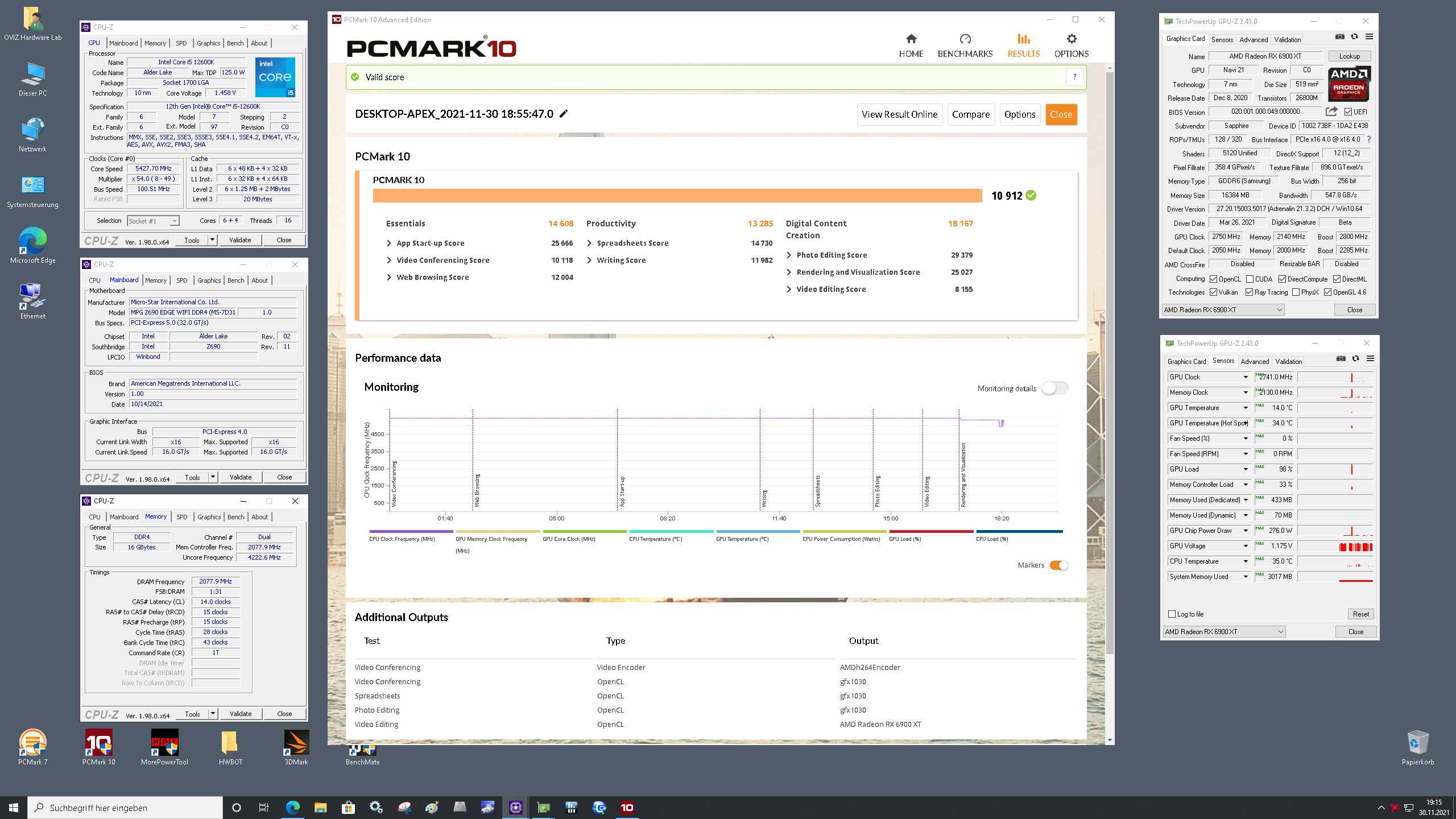Click the CPU Clock Frequency legend color bar

click(411, 532)
